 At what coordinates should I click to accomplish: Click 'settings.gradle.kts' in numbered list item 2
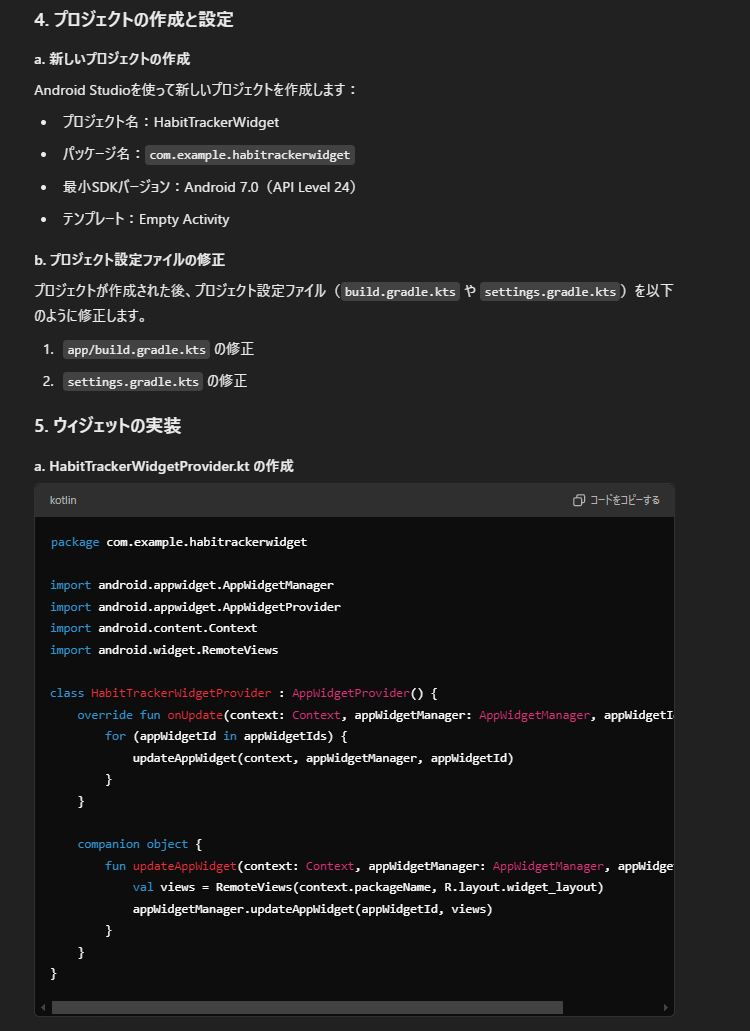pos(133,382)
